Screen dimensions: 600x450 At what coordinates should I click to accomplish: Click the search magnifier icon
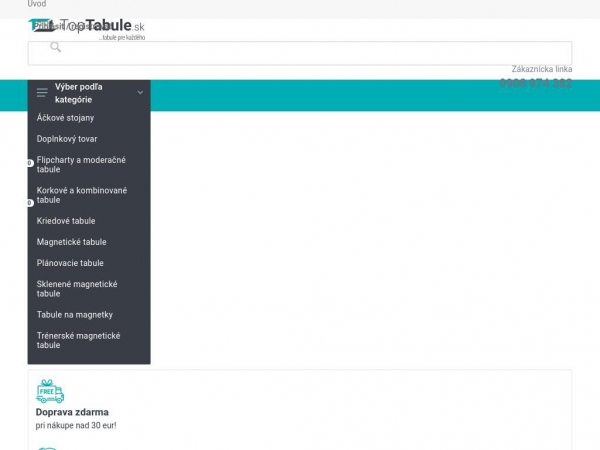click(x=55, y=47)
